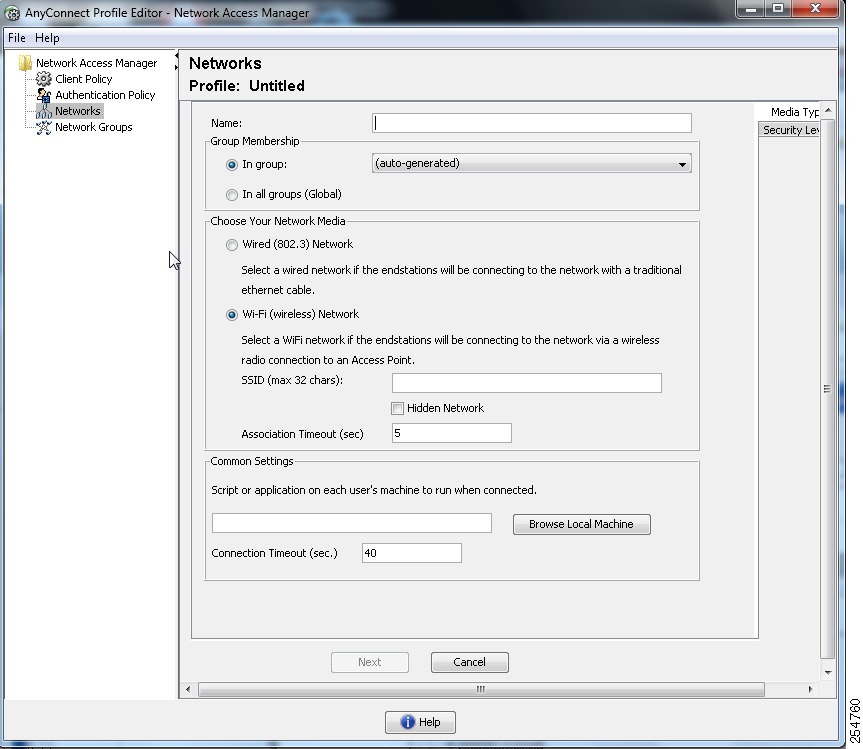Click the Security Level step tab
The width and height of the screenshot is (863, 749).
pos(789,130)
